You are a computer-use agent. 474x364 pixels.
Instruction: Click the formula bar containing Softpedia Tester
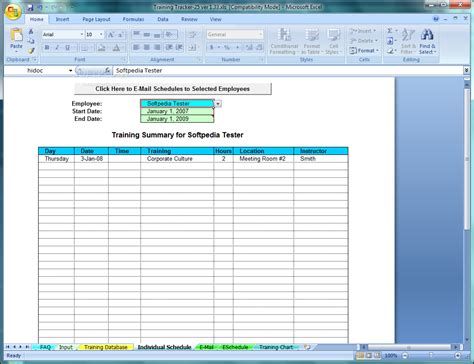(288, 71)
